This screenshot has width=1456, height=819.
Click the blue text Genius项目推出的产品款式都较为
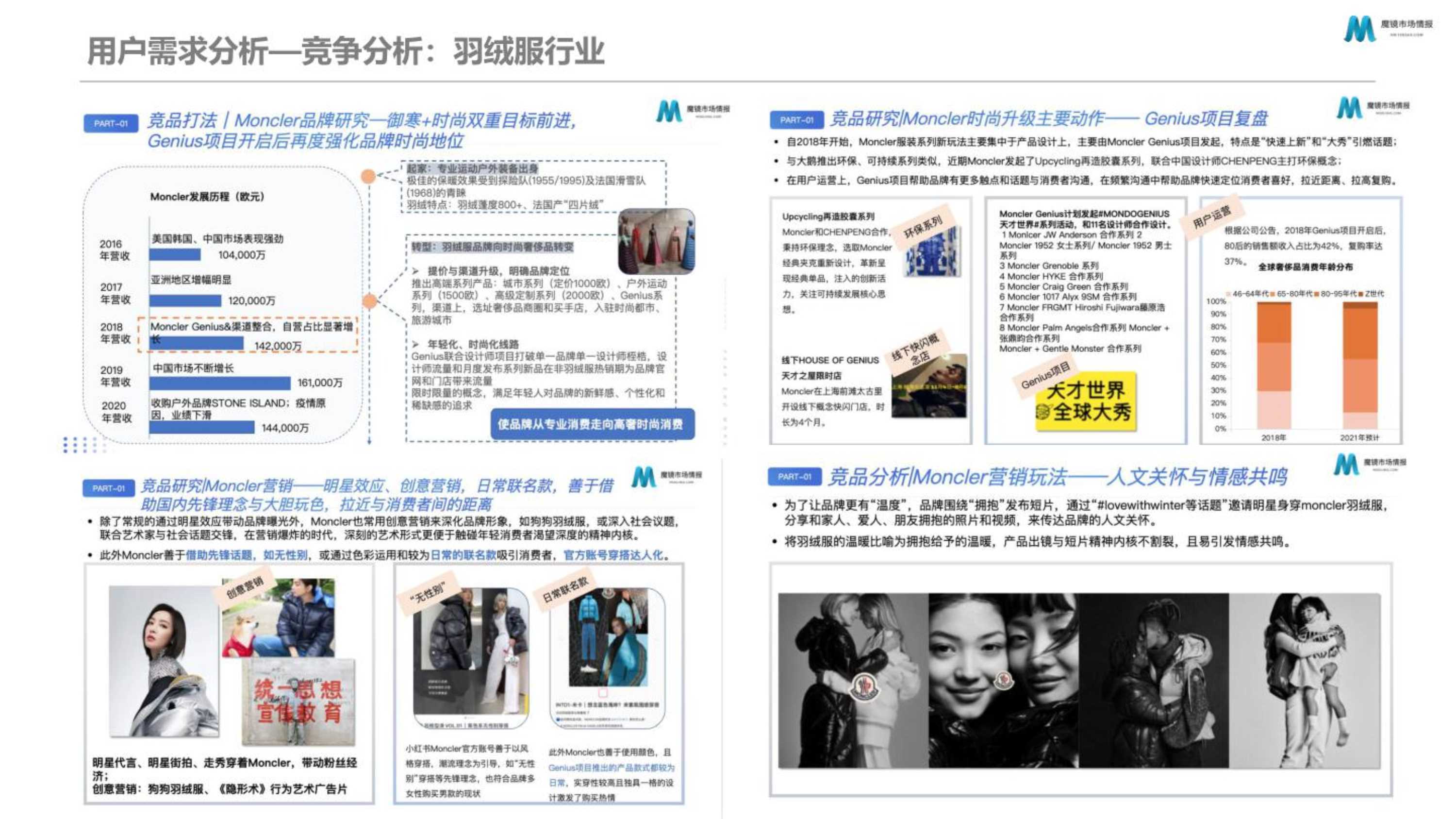[x=612, y=768]
